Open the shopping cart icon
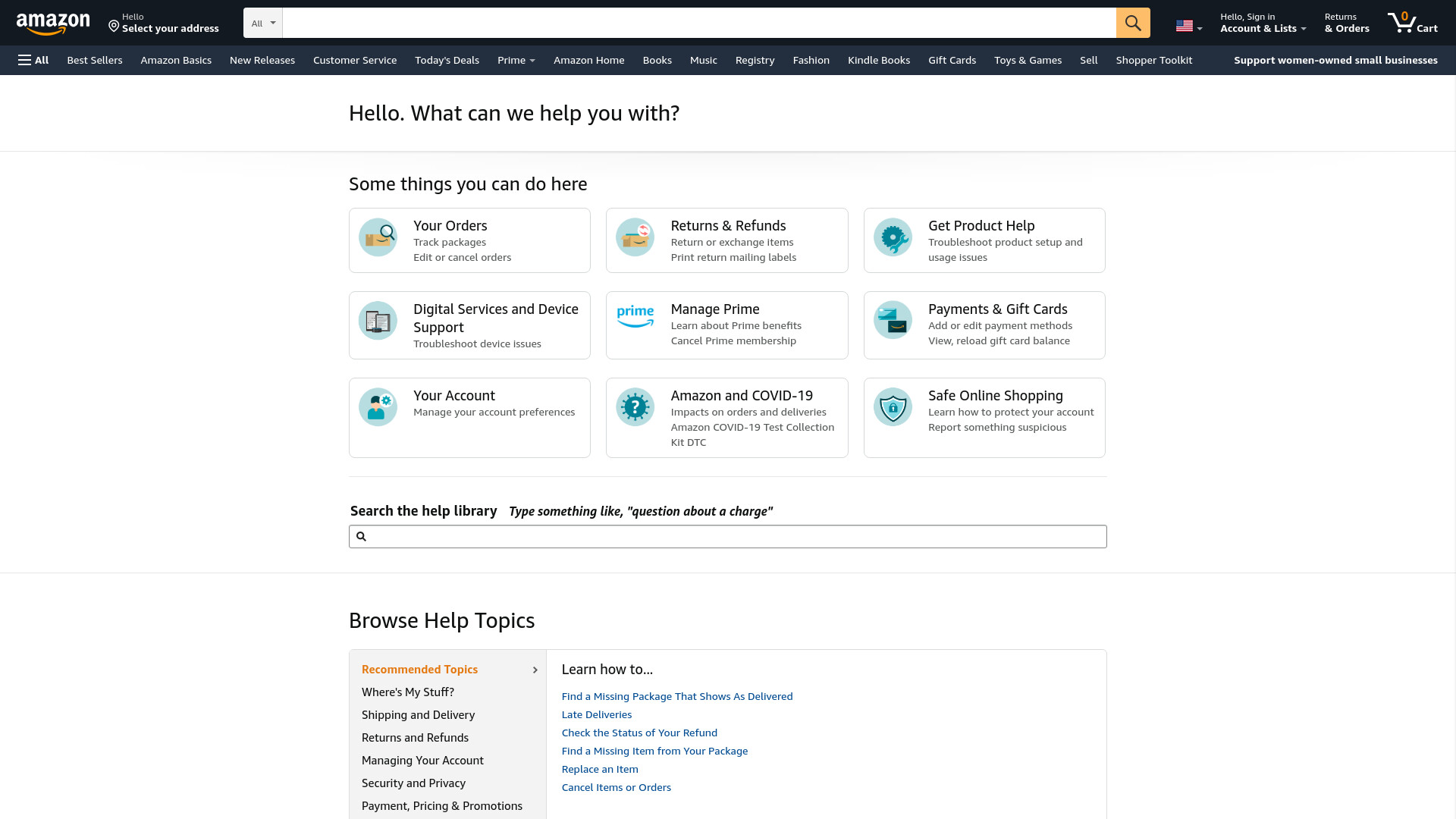 click(x=1401, y=22)
